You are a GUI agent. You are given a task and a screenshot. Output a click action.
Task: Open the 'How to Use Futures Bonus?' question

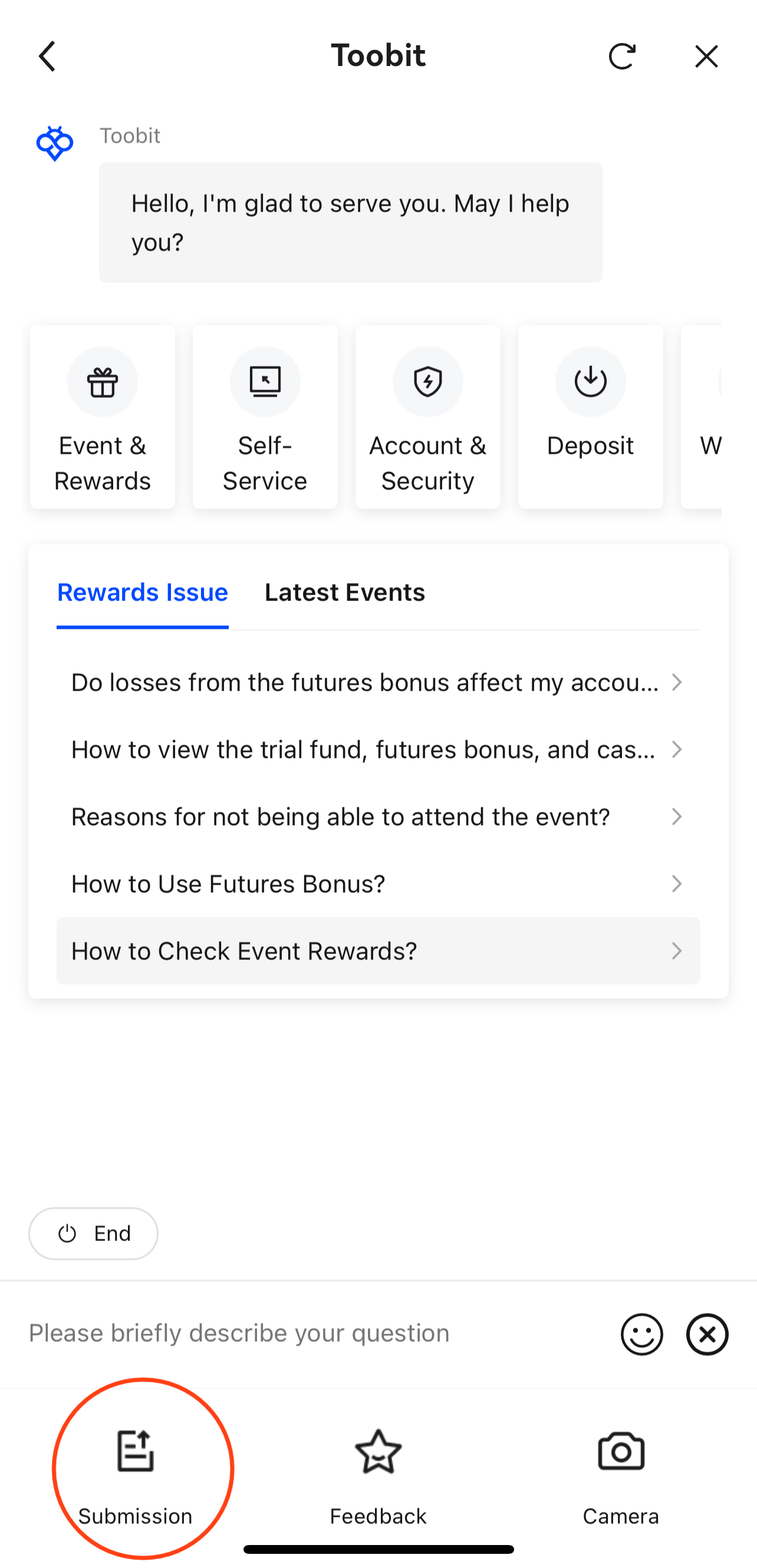pos(377,884)
